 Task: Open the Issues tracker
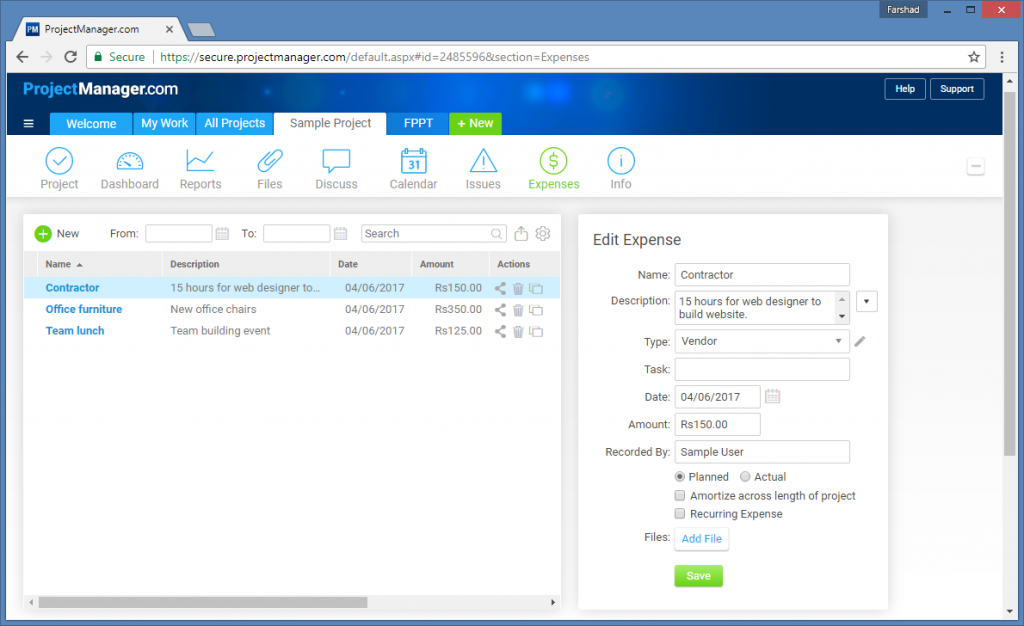pyautogui.click(x=483, y=167)
